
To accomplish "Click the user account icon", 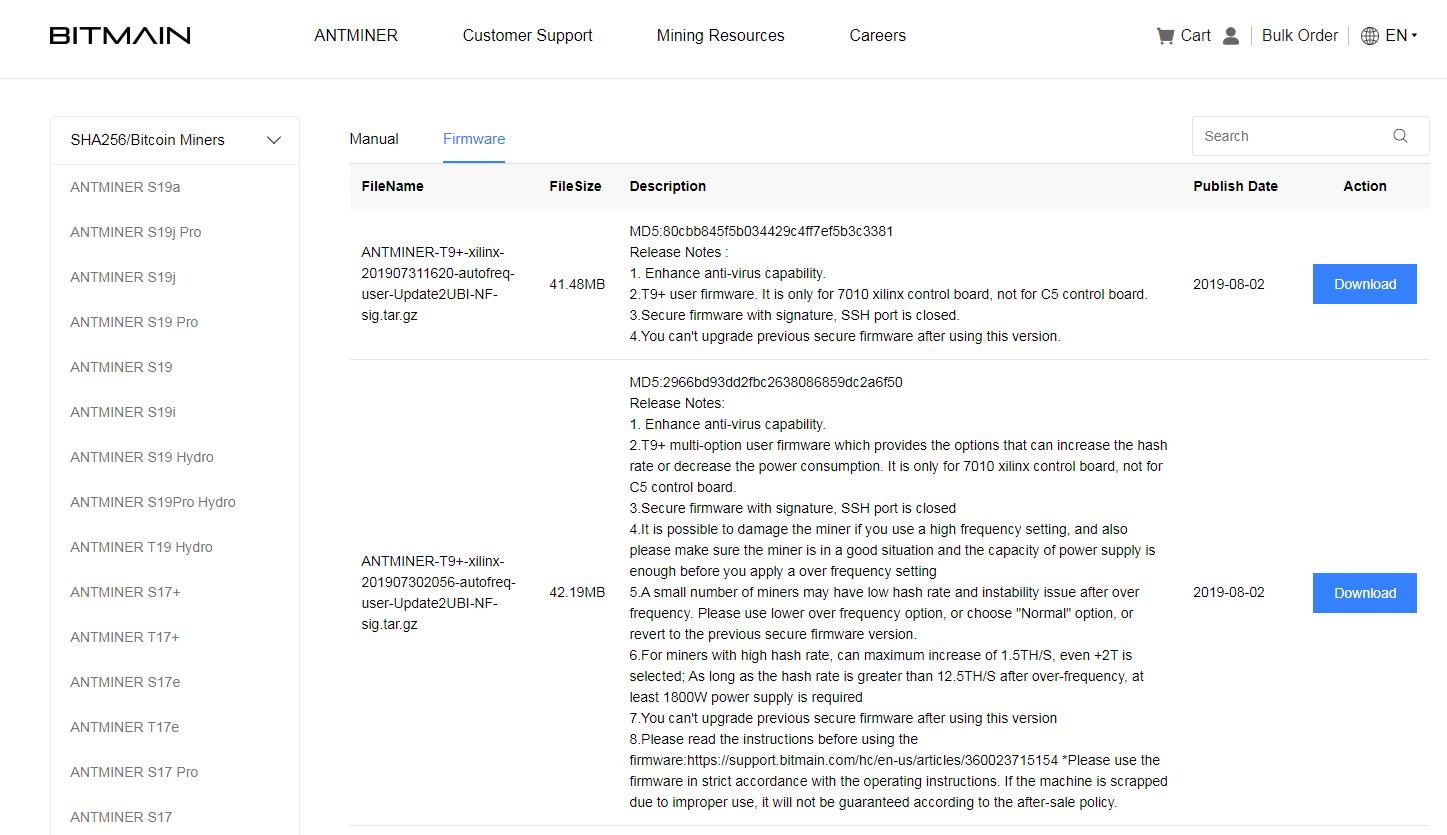I will 1230,35.
